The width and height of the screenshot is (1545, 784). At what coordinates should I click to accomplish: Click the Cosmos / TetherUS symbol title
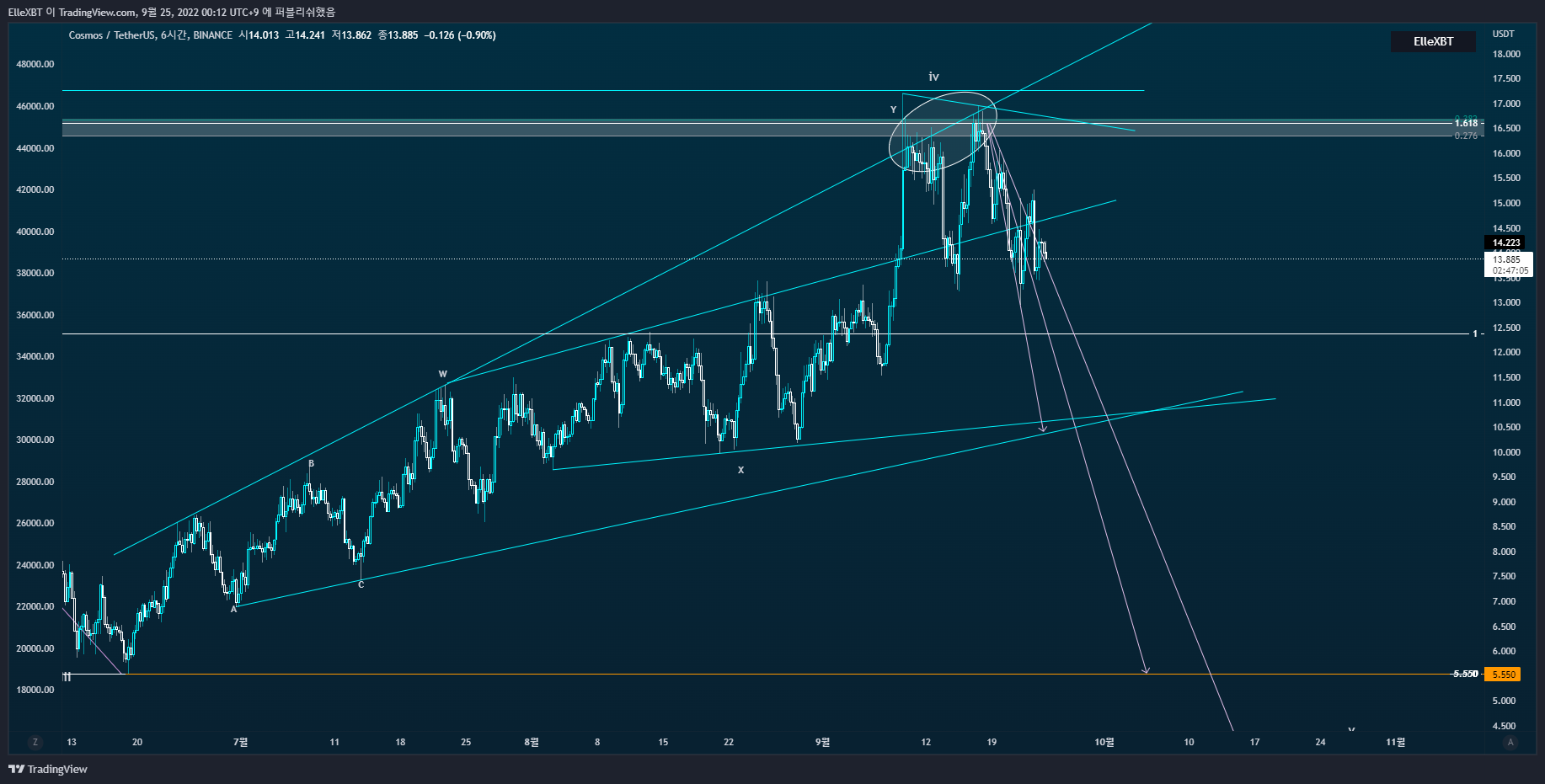(112, 35)
